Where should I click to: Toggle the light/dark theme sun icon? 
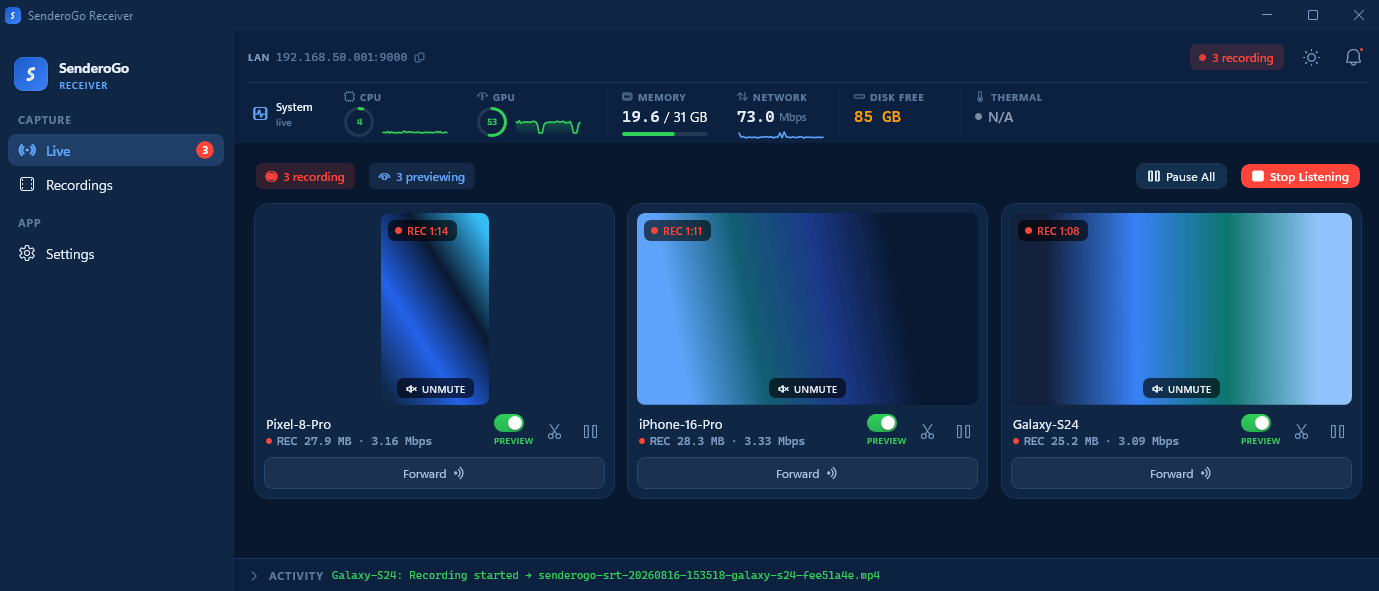(1311, 57)
